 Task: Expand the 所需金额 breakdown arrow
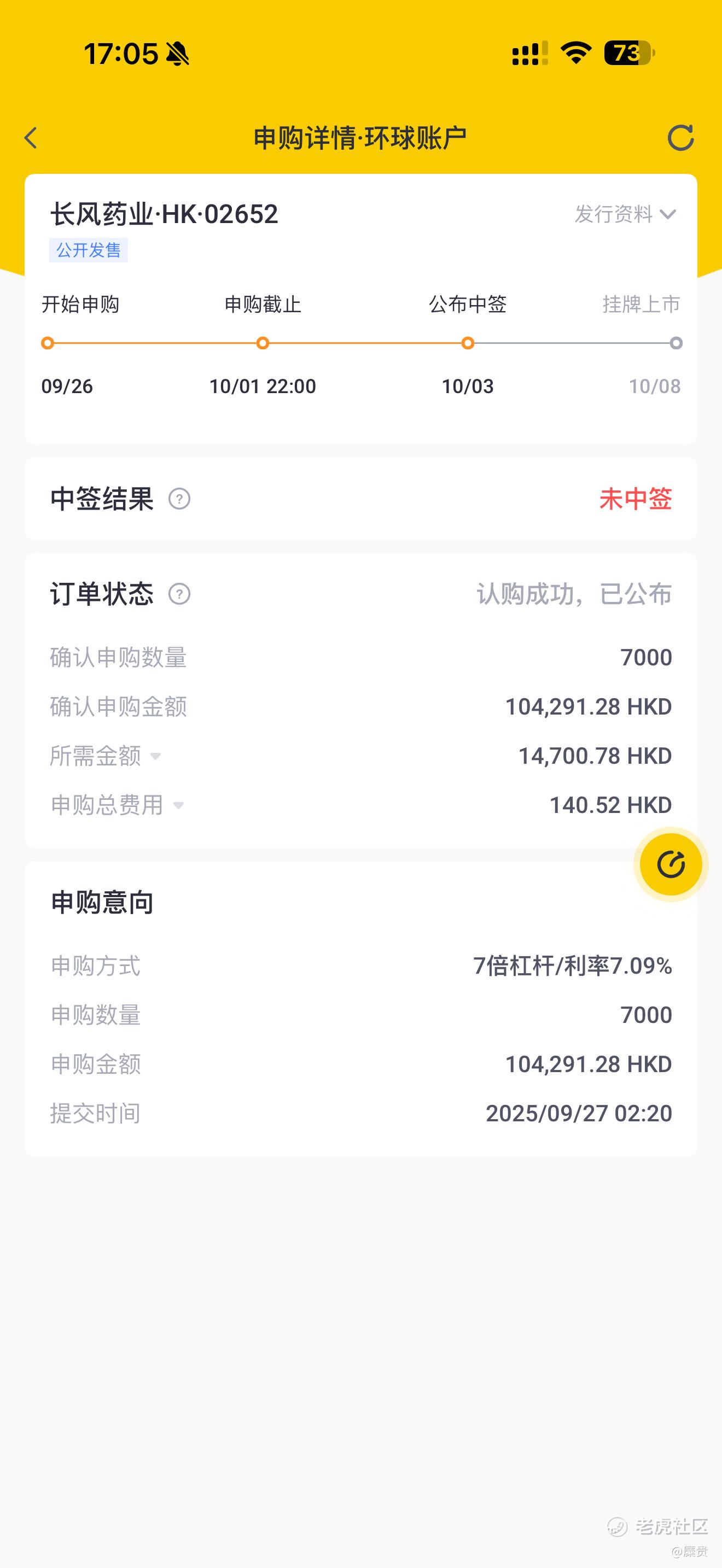point(155,756)
